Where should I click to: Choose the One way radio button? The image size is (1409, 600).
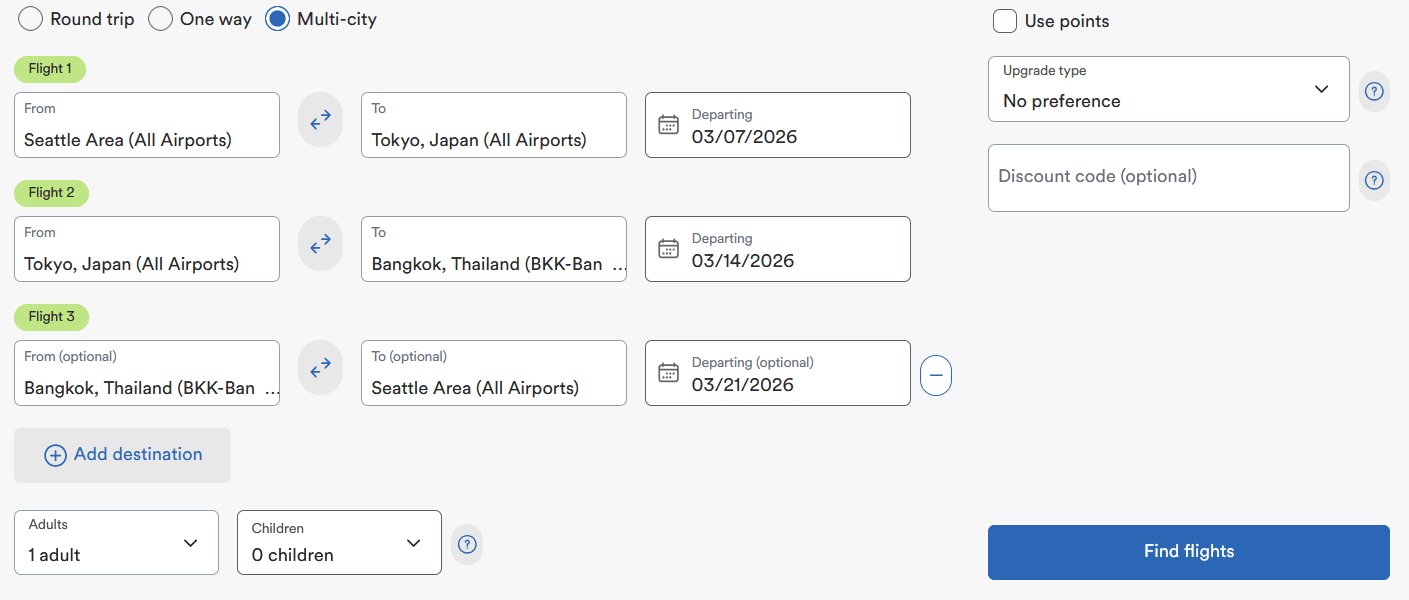[161, 19]
